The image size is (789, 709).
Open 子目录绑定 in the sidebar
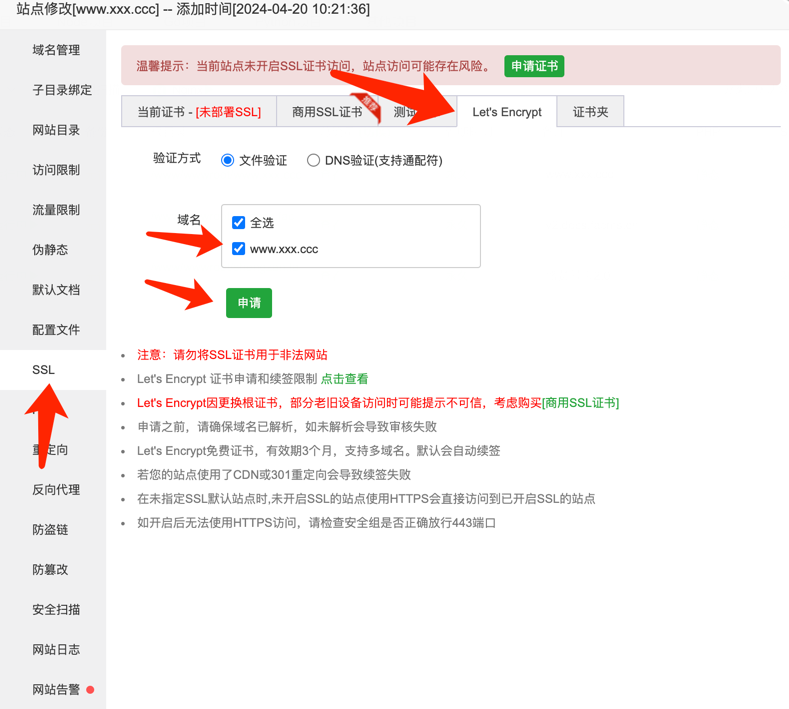pyautogui.click(x=61, y=90)
